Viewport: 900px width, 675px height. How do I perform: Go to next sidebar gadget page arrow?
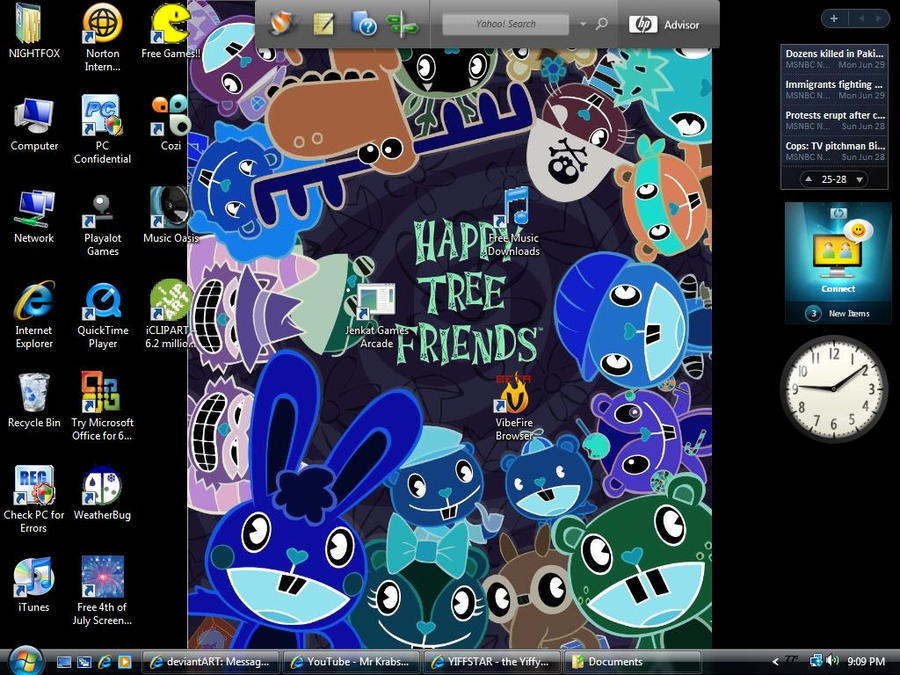(878, 19)
